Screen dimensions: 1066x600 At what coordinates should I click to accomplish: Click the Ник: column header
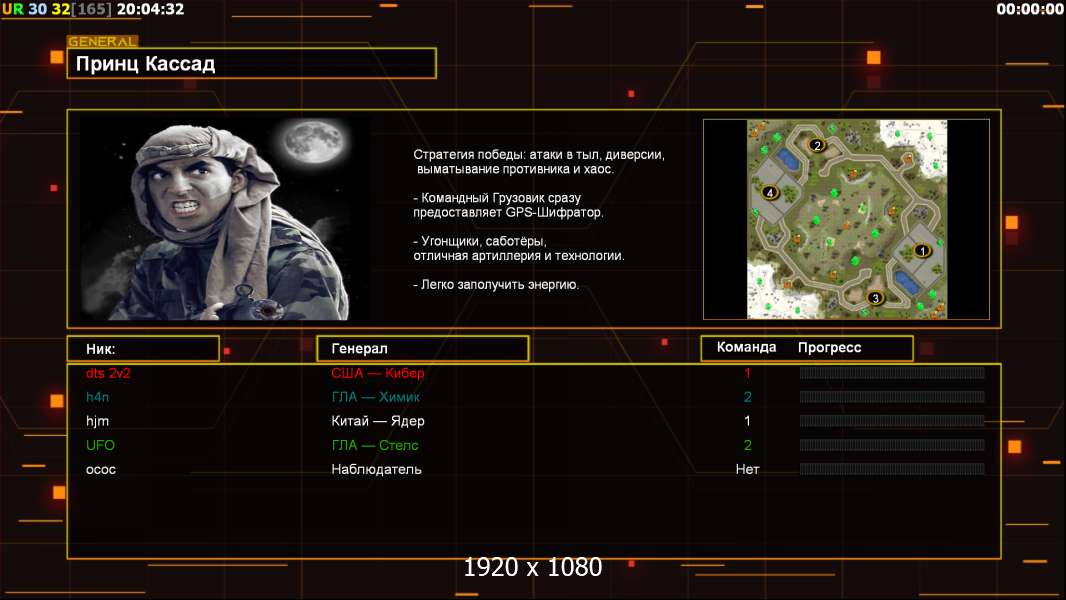[143, 349]
